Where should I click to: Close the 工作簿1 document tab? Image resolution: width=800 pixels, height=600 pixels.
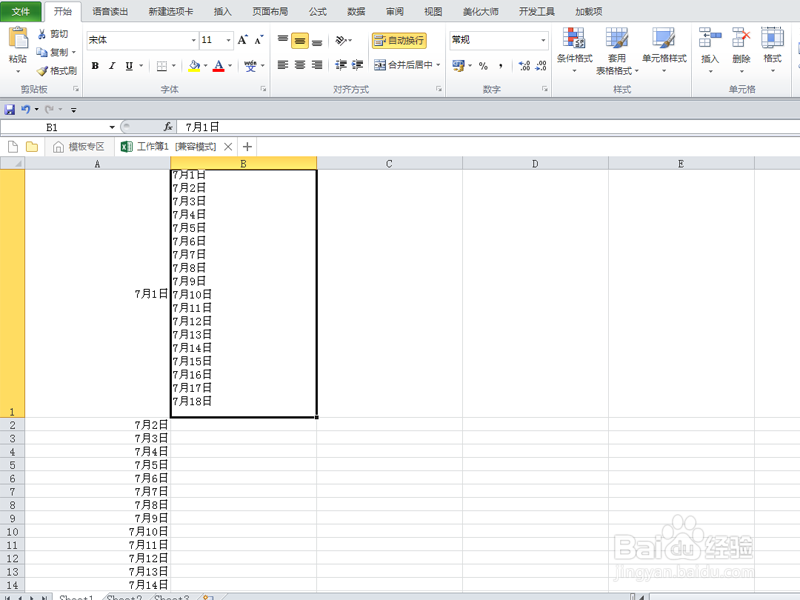point(228,147)
